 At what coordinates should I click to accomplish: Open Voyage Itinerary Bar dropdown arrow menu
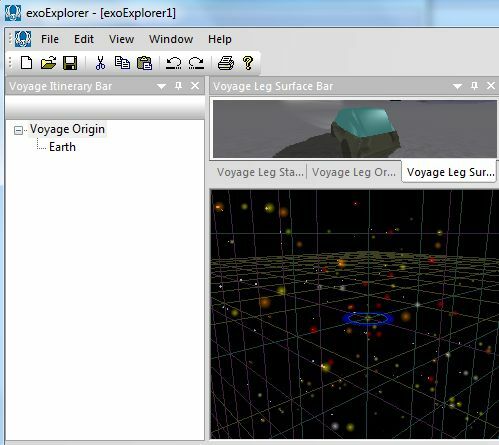[161, 86]
